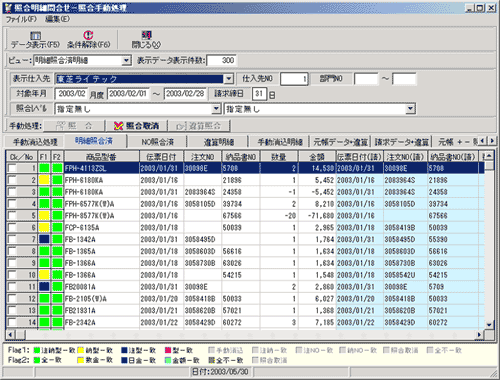
Task: Click the end date field 2003/02/28
Action: coord(185,94)
